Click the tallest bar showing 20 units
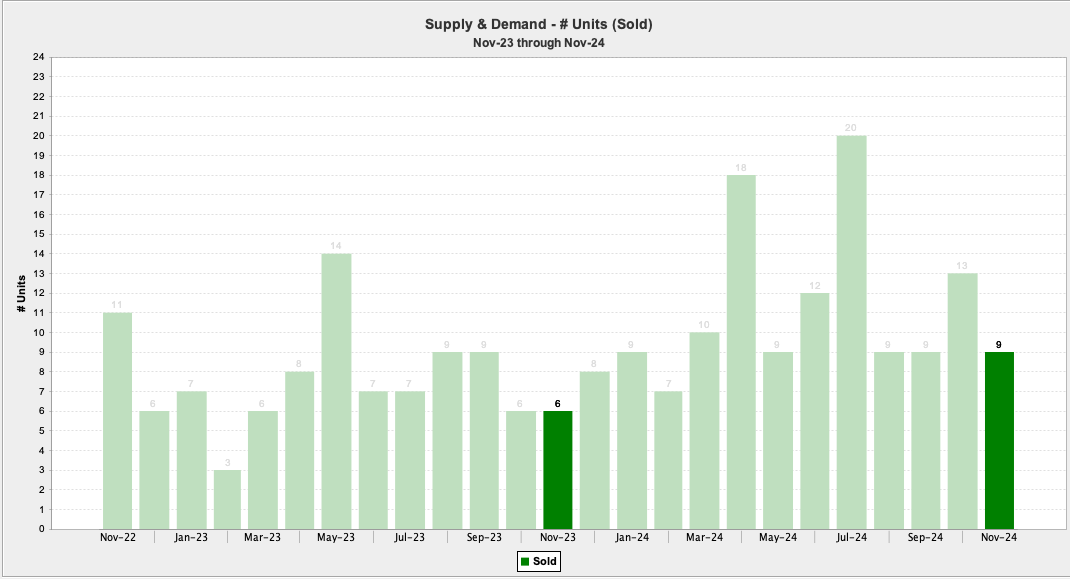This screenshot has height=579, width=1070. pos(852,332)
